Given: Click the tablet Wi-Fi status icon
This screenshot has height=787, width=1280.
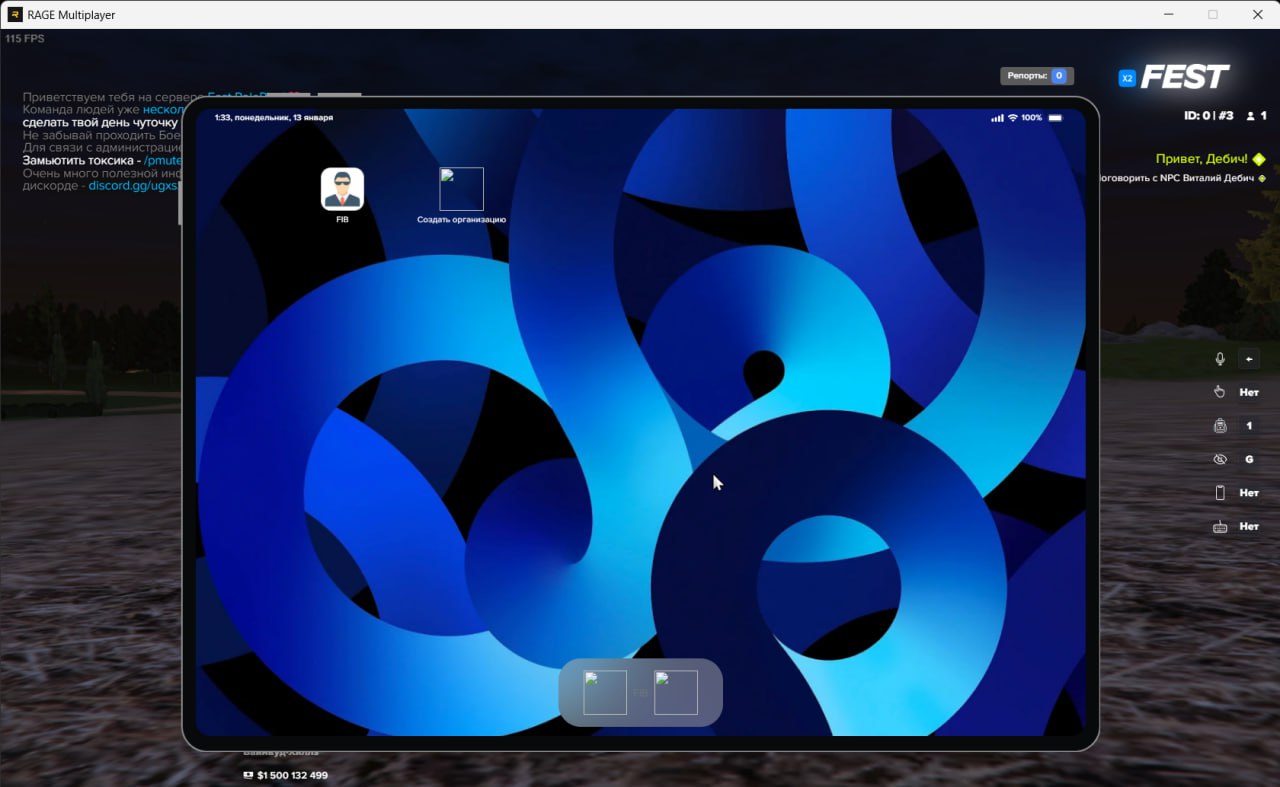Looking at the screenshot, I should point(1012,118).
